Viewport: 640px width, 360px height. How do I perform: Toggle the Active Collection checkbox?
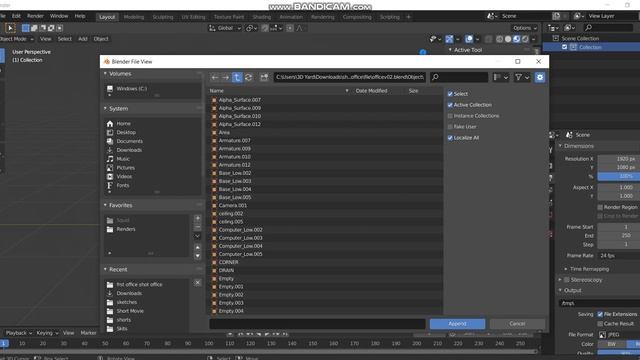(x=450, y=105)
